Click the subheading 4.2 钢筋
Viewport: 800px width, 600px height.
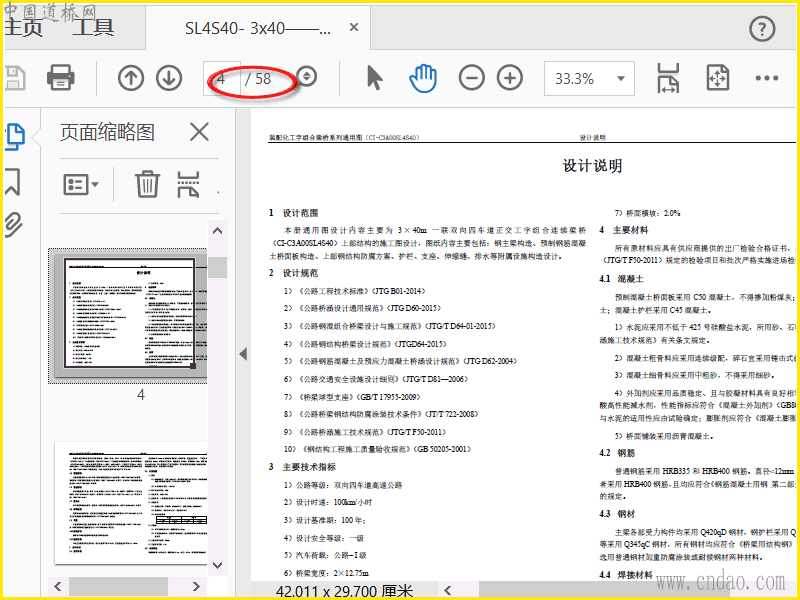click(x=617, y=453)
